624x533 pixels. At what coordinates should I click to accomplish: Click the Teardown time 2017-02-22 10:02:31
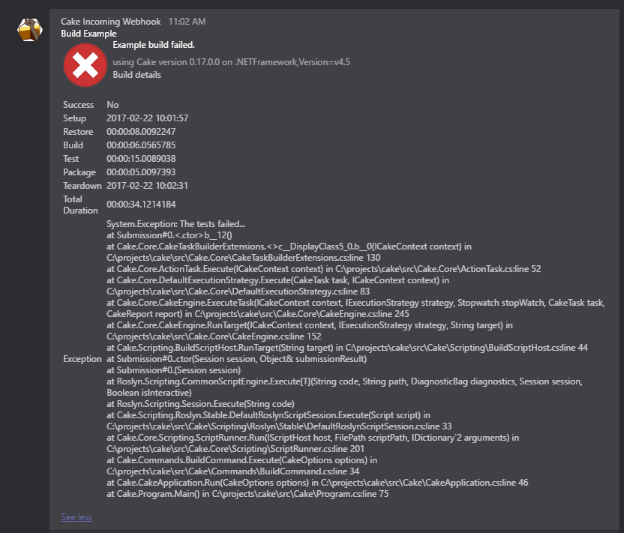(147, 185)
